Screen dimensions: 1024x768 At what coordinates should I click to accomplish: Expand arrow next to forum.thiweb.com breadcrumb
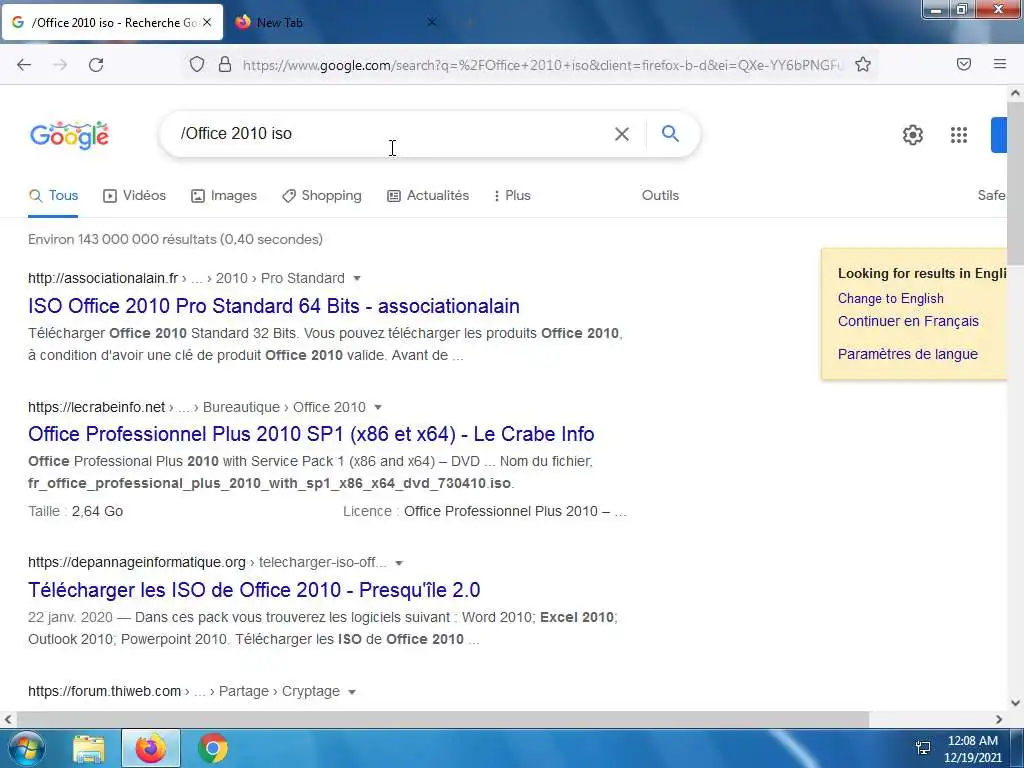coord(352,692)
